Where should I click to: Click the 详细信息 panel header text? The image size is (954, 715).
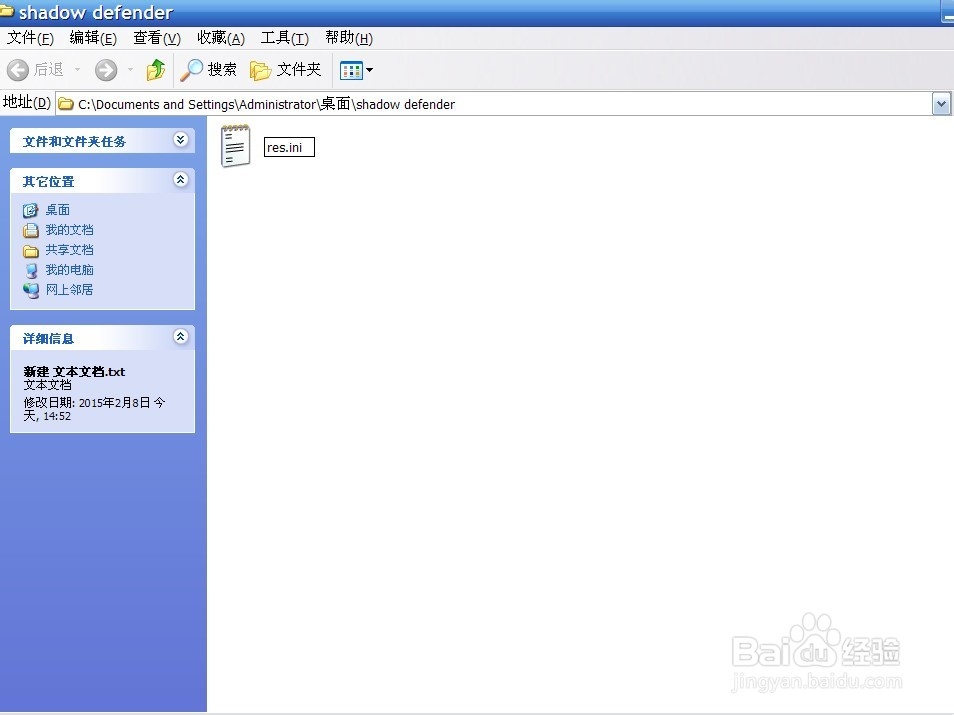(x=49, y=339)
